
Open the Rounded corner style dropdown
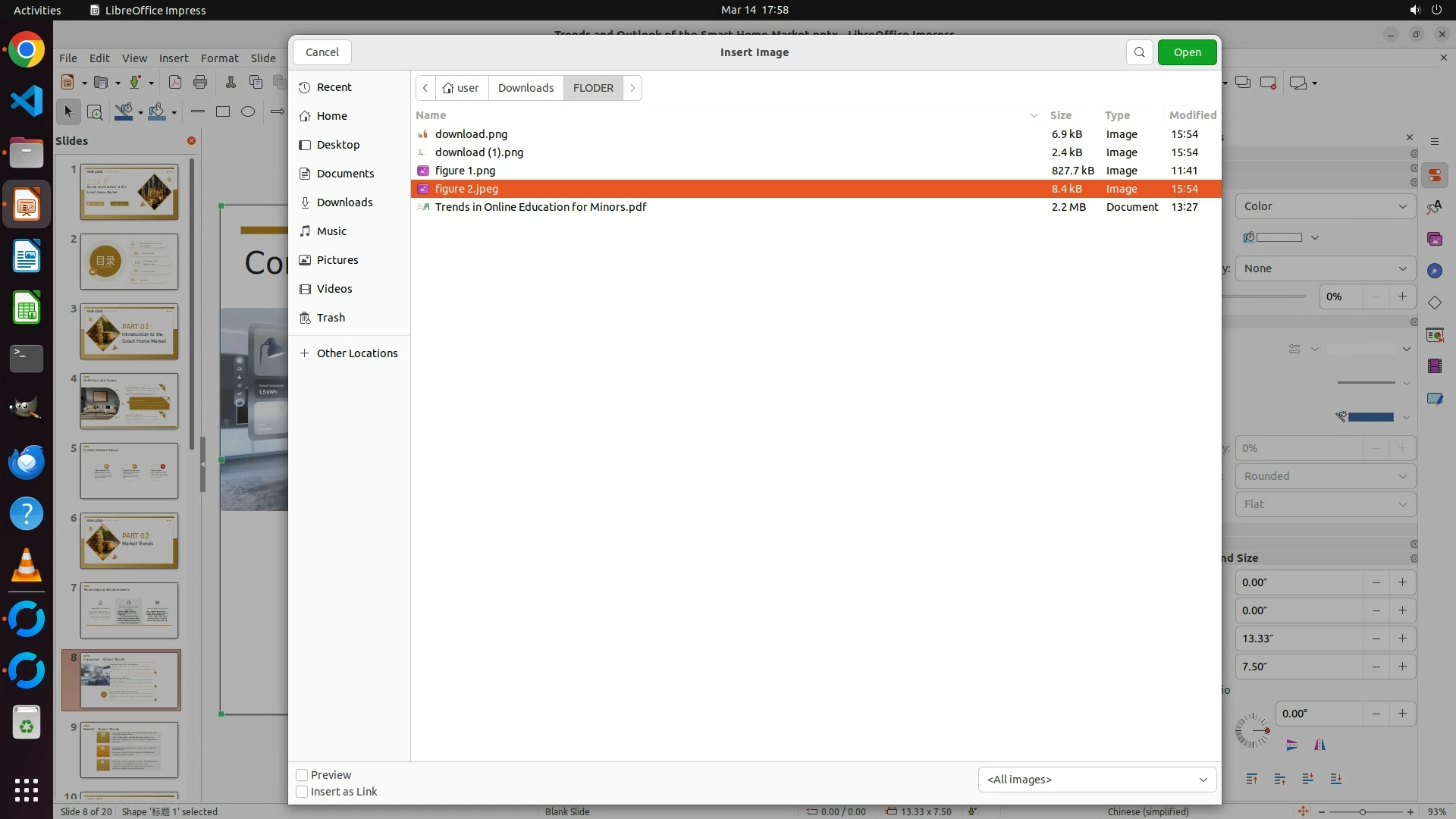pyautogui.click(x=1325, y=476)
